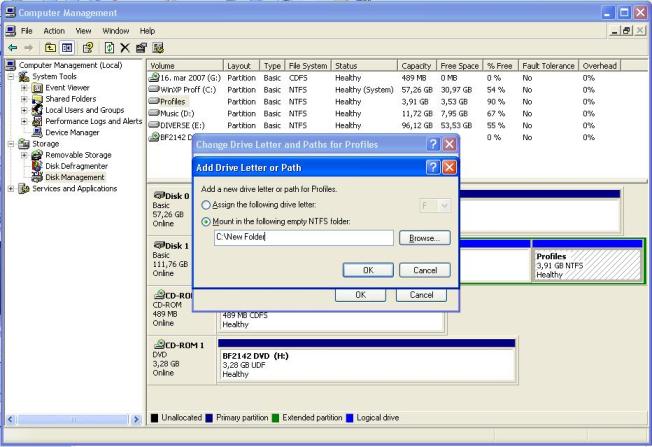Image resolution: width=652 pixels, height=447 pixels.
Task: Open the Help toolbar icon
Action: pyautogui.click(x=88, y=48)
